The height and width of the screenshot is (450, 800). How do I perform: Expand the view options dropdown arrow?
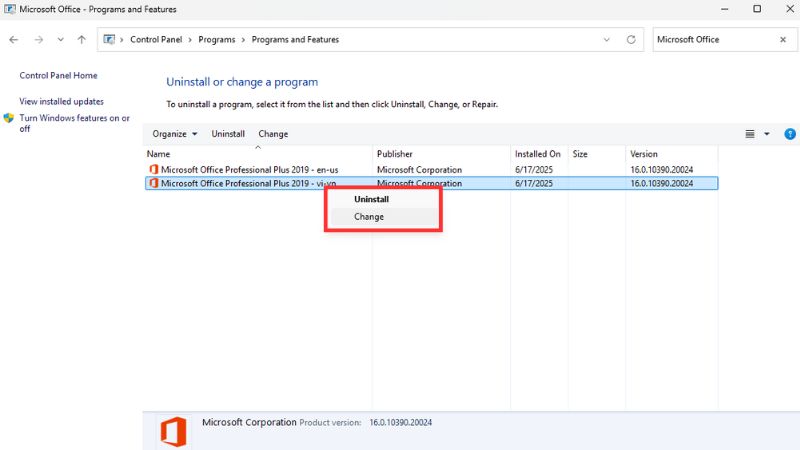click(x=767, y=134)
